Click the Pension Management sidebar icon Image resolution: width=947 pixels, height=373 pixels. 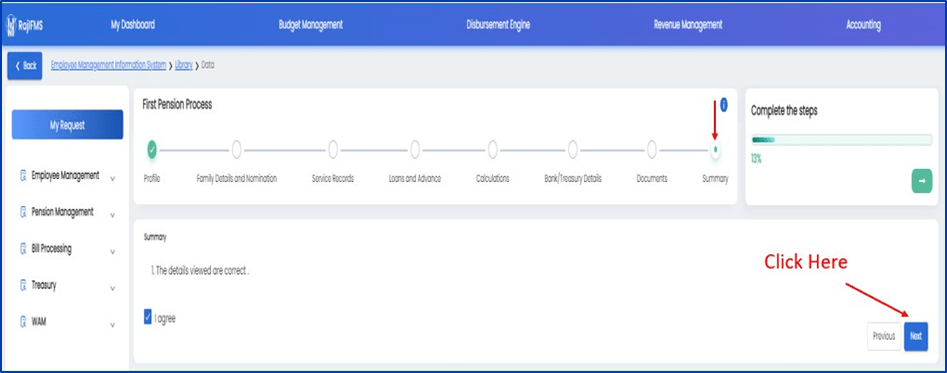24,212
